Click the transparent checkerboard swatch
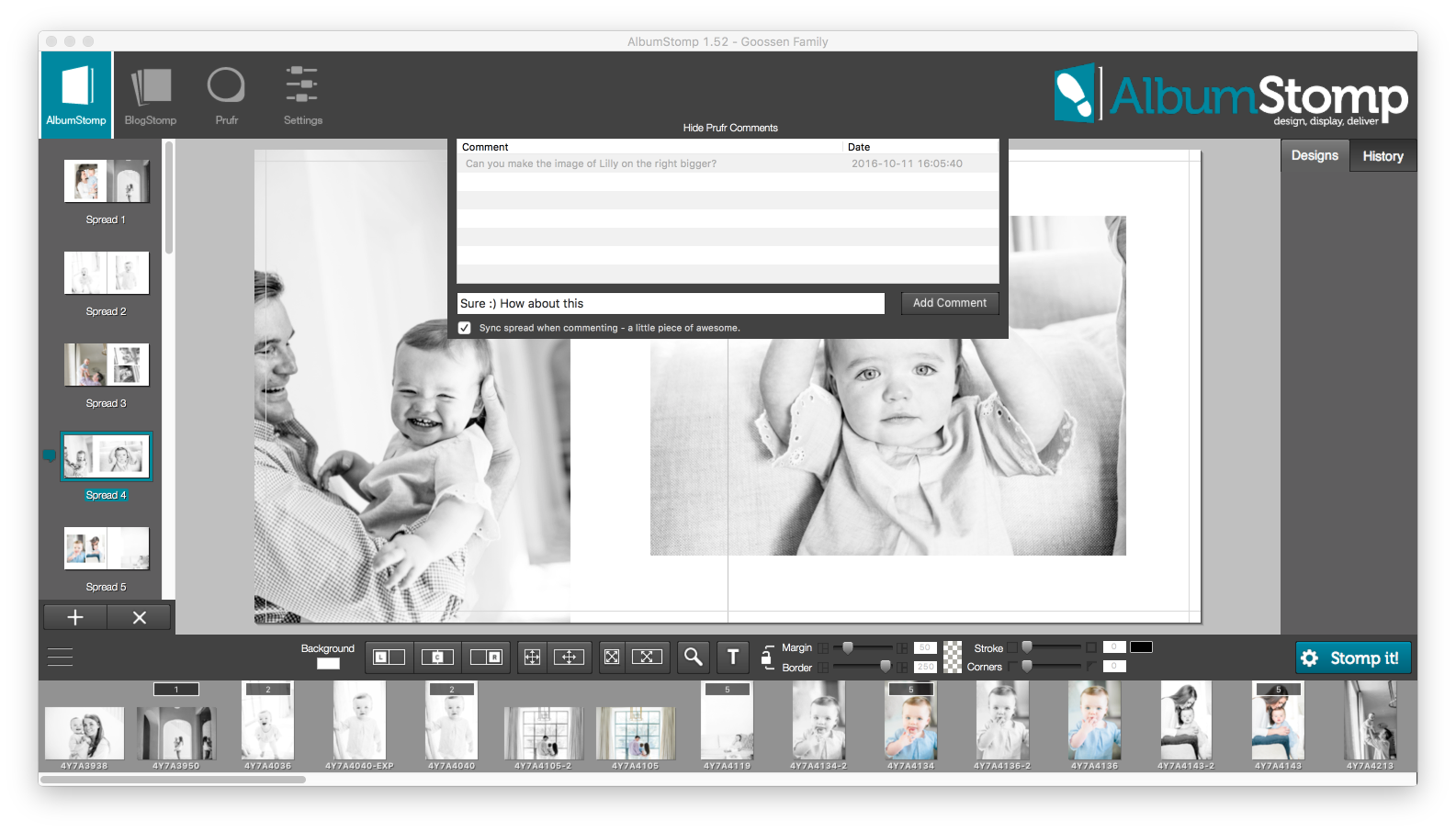This screenshot has width=1456, height=832. 953,657
